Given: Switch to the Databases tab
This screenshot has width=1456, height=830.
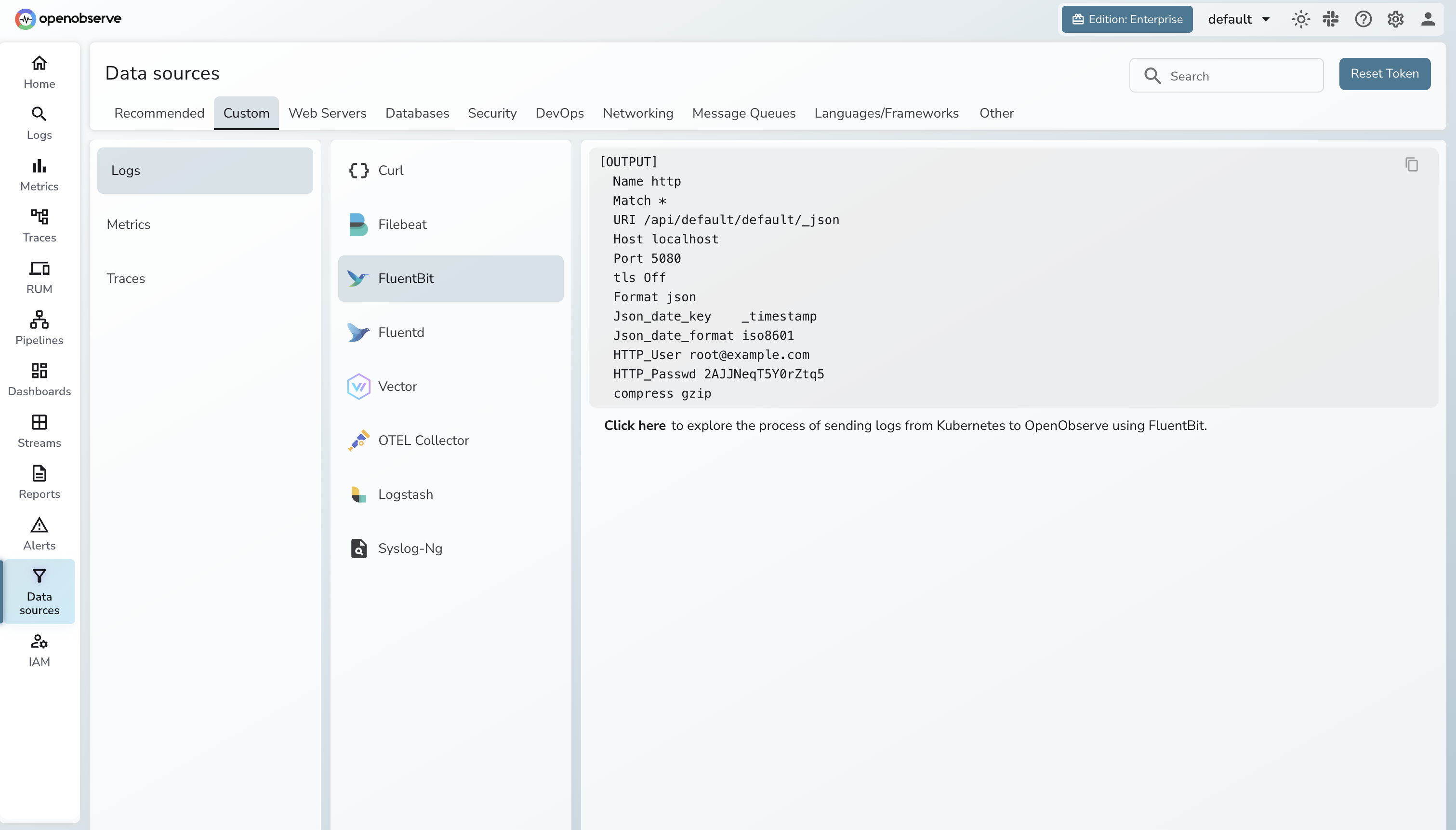Looking at the screenshot, I should point(417,113).
